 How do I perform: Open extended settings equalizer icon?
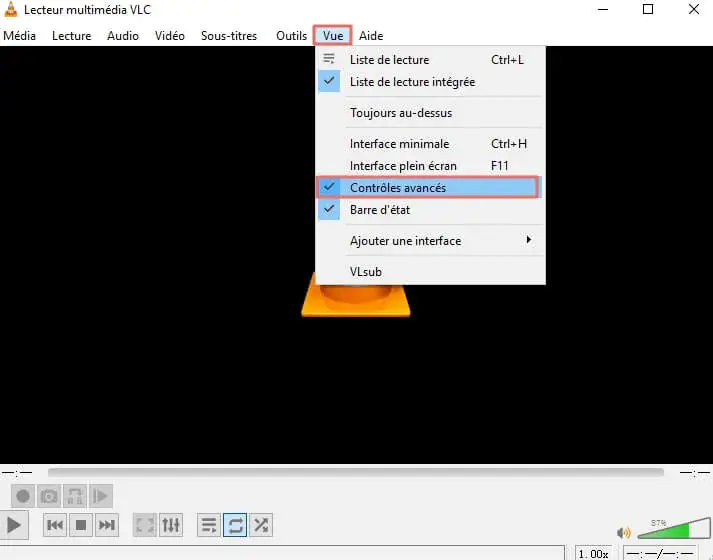171,524
